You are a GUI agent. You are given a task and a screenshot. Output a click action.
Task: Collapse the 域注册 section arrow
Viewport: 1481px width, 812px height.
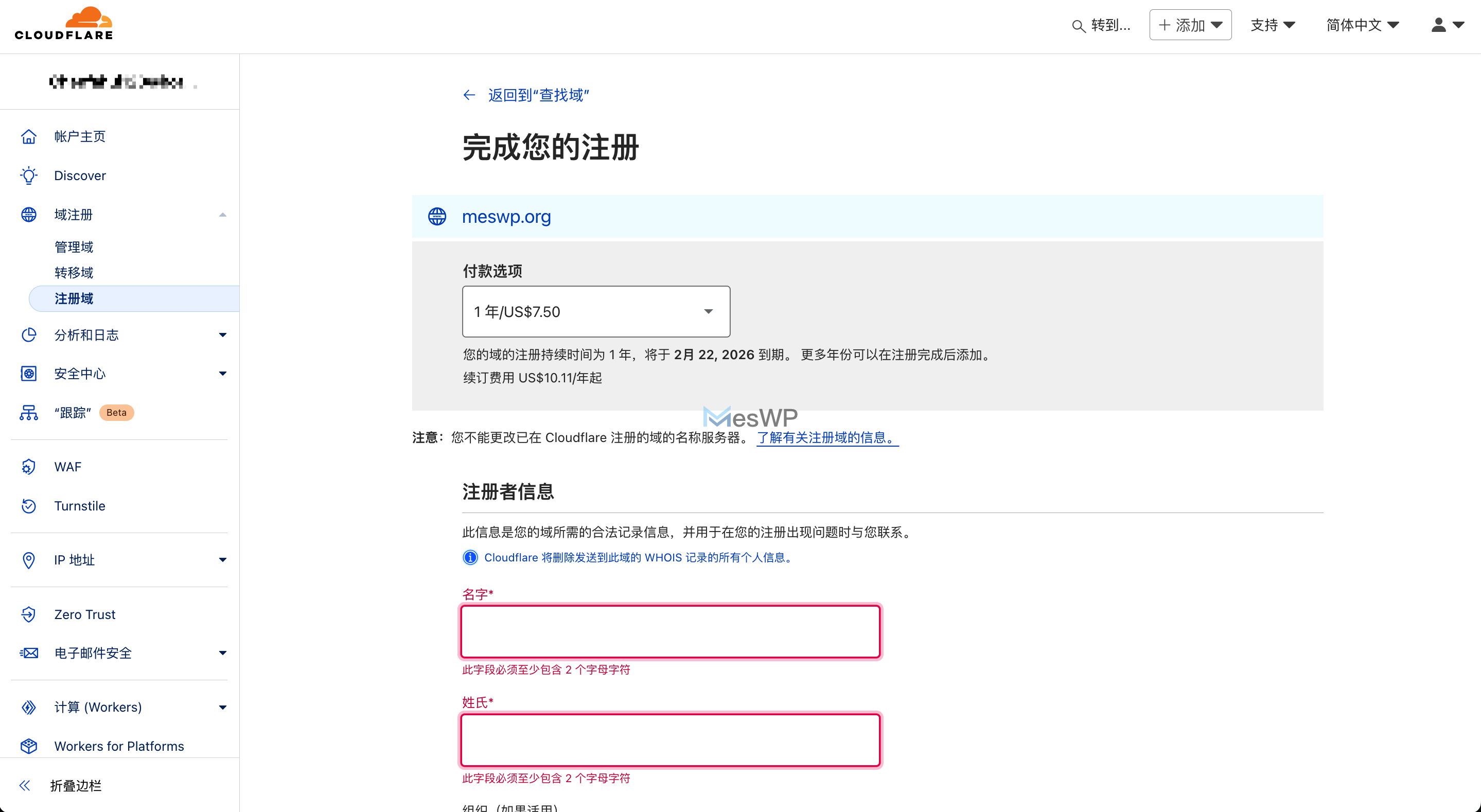[222, 215]
